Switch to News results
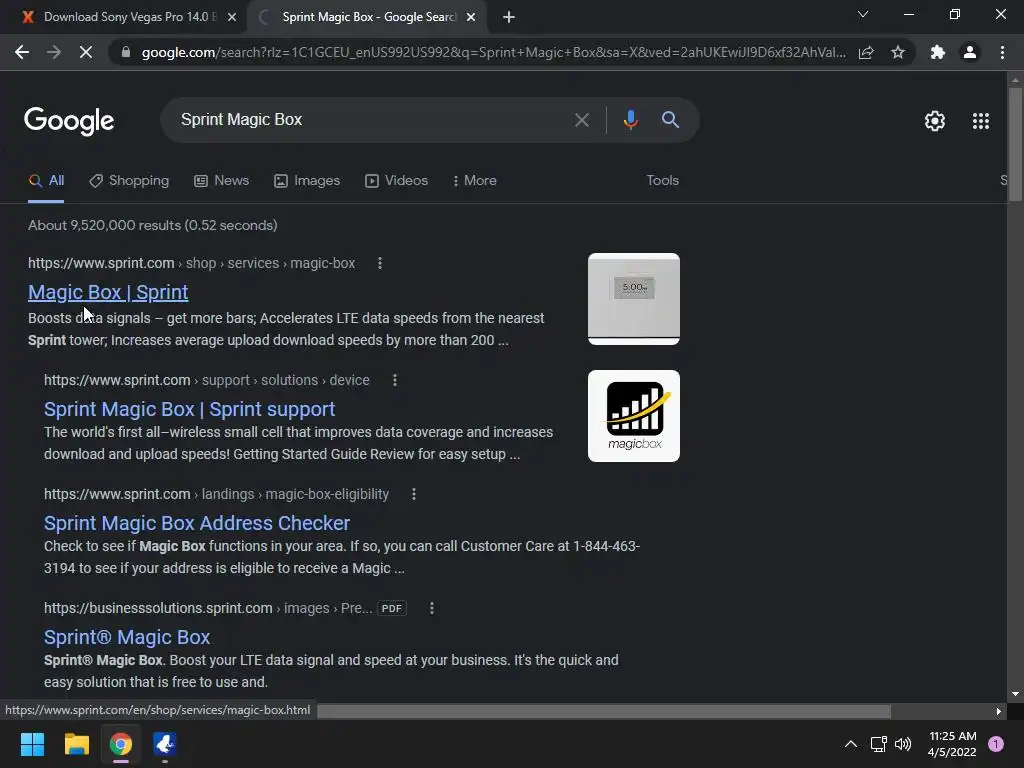Viewport: 1024px width, 768px height. (221, 181)
